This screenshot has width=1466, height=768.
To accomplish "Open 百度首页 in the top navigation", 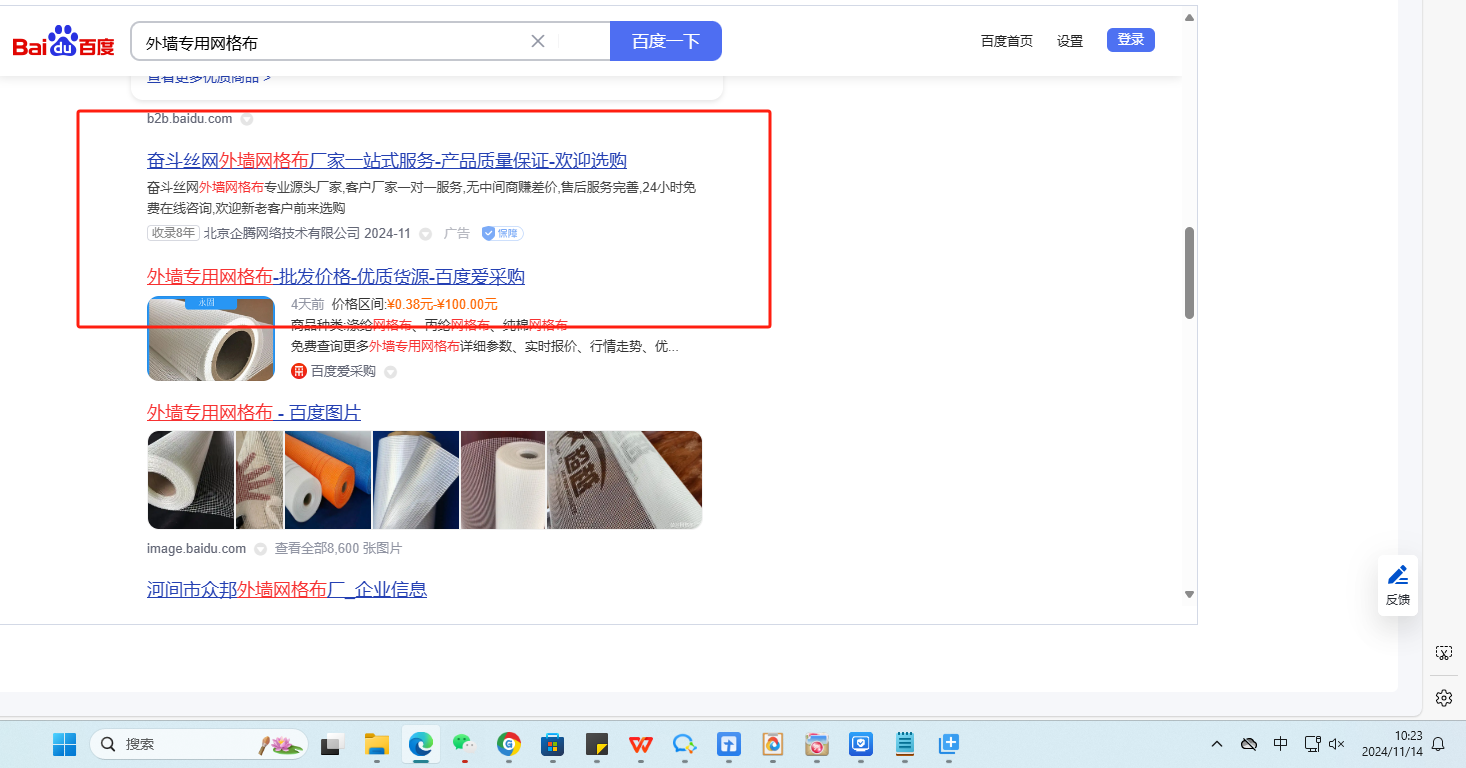I will (1007, 41).
